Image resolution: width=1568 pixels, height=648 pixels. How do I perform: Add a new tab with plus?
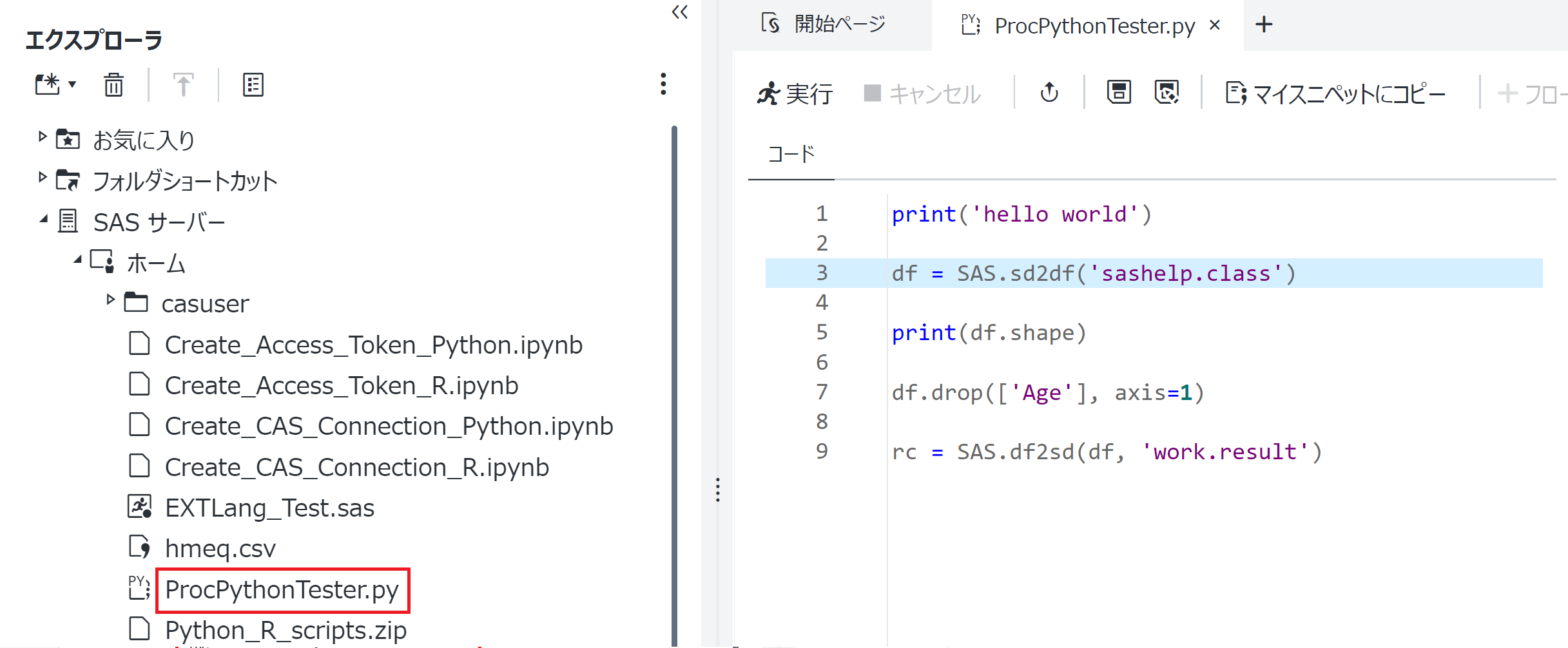click(1264, 24)
